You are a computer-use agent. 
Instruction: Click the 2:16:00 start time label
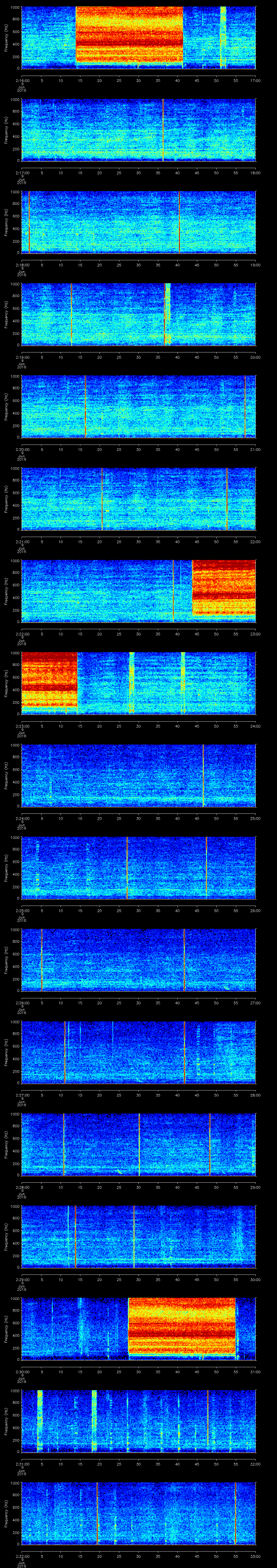click(22, 80)
